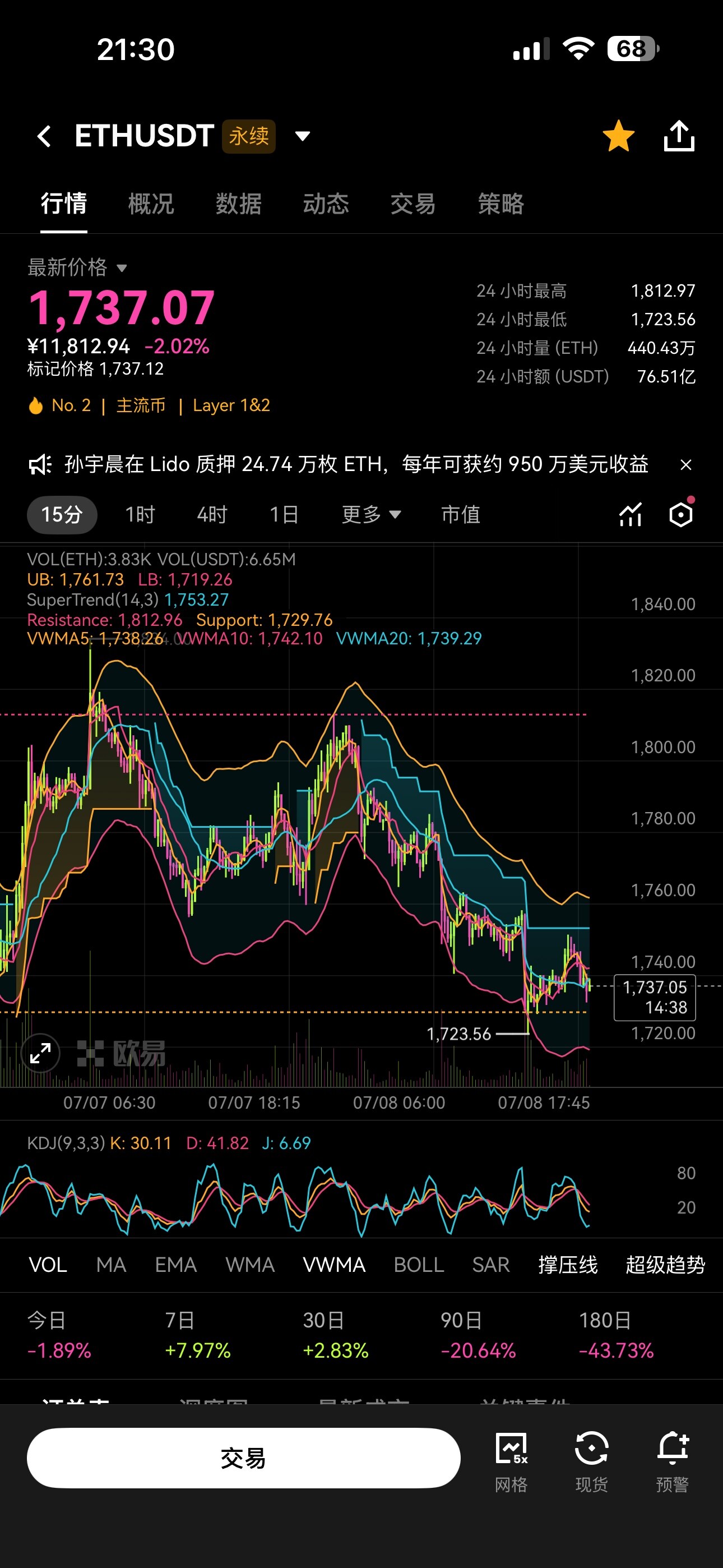Dismiss the news announcement banner

(685, 465)
